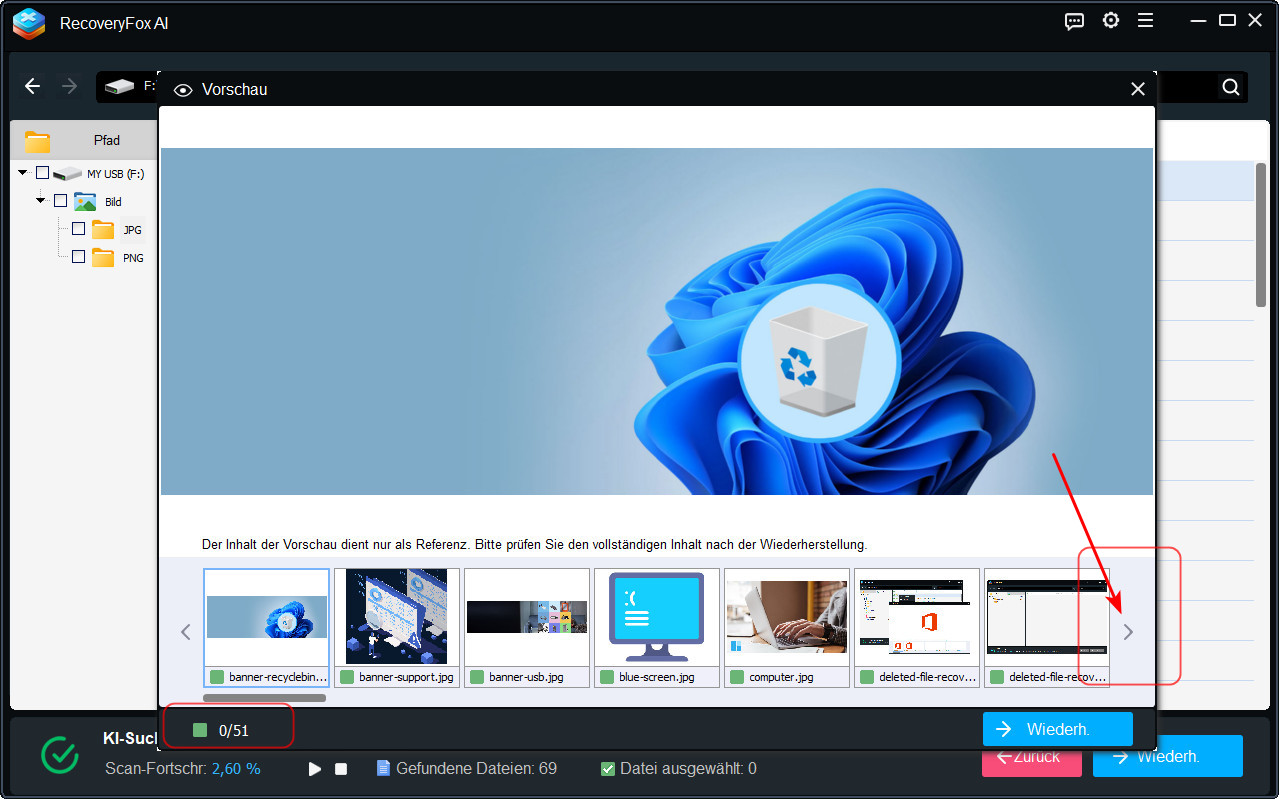Close the Vorschau preview dialog
Screen dimensions: 1279x799
1138,89
